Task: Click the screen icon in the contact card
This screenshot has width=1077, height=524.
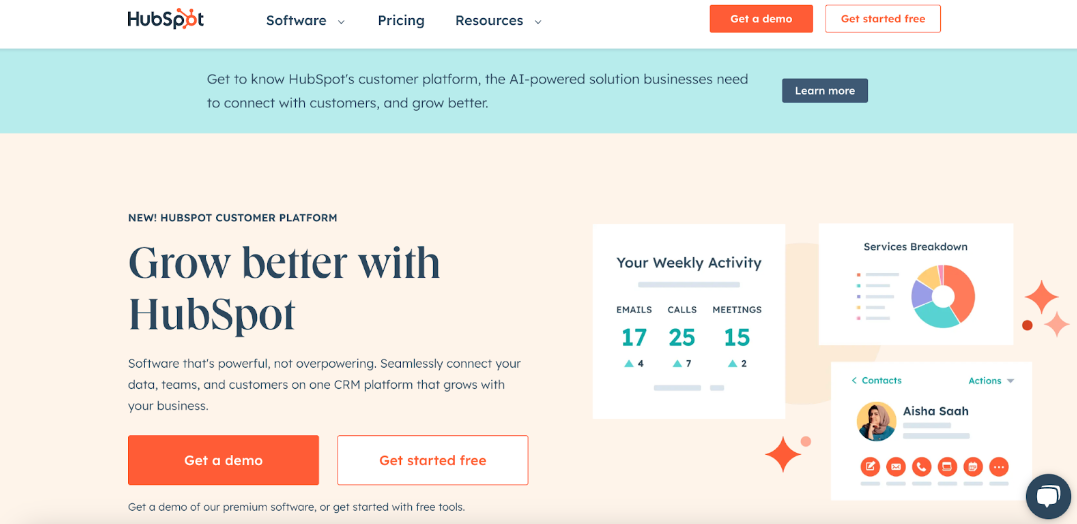Action: coord(947,467)
